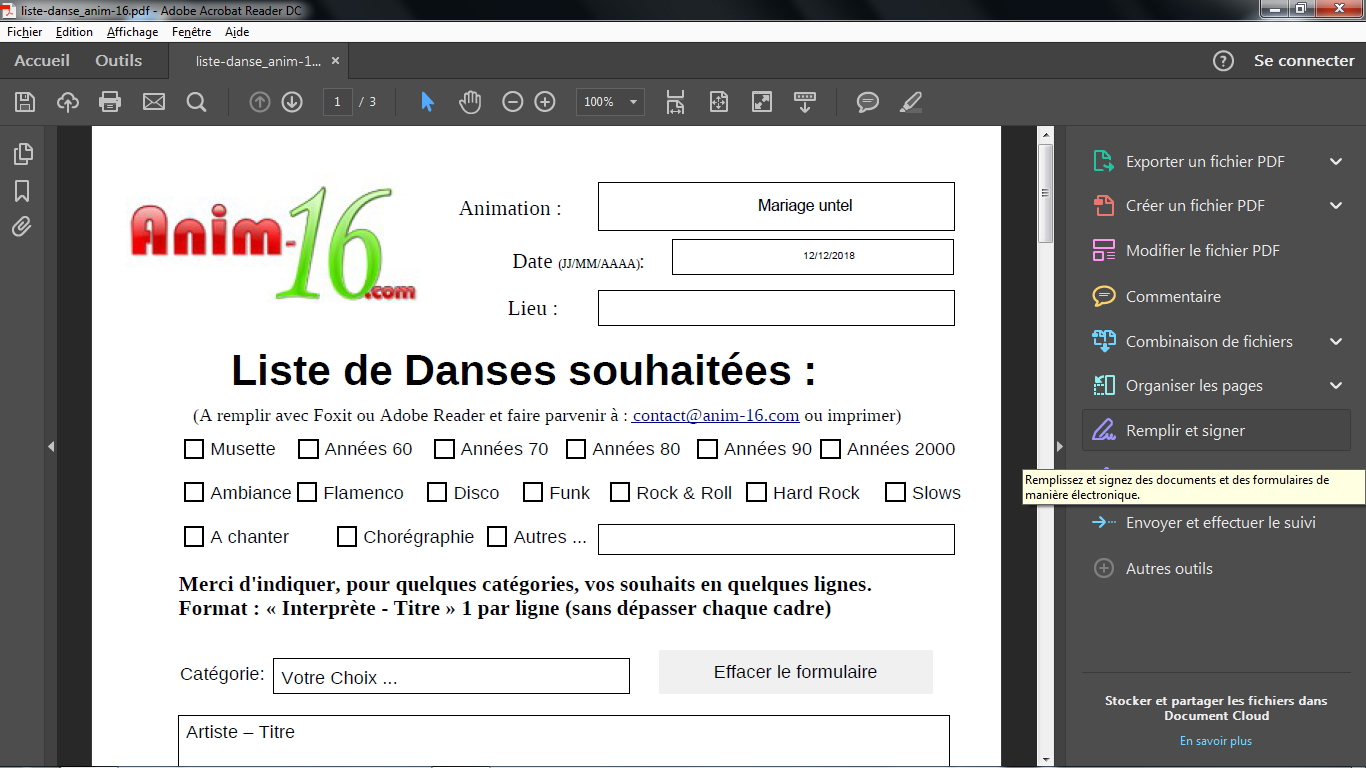Viewport: 1366px width, 768px height.
Task: Select the arrow selection tool
Action: tap(427, 102)
